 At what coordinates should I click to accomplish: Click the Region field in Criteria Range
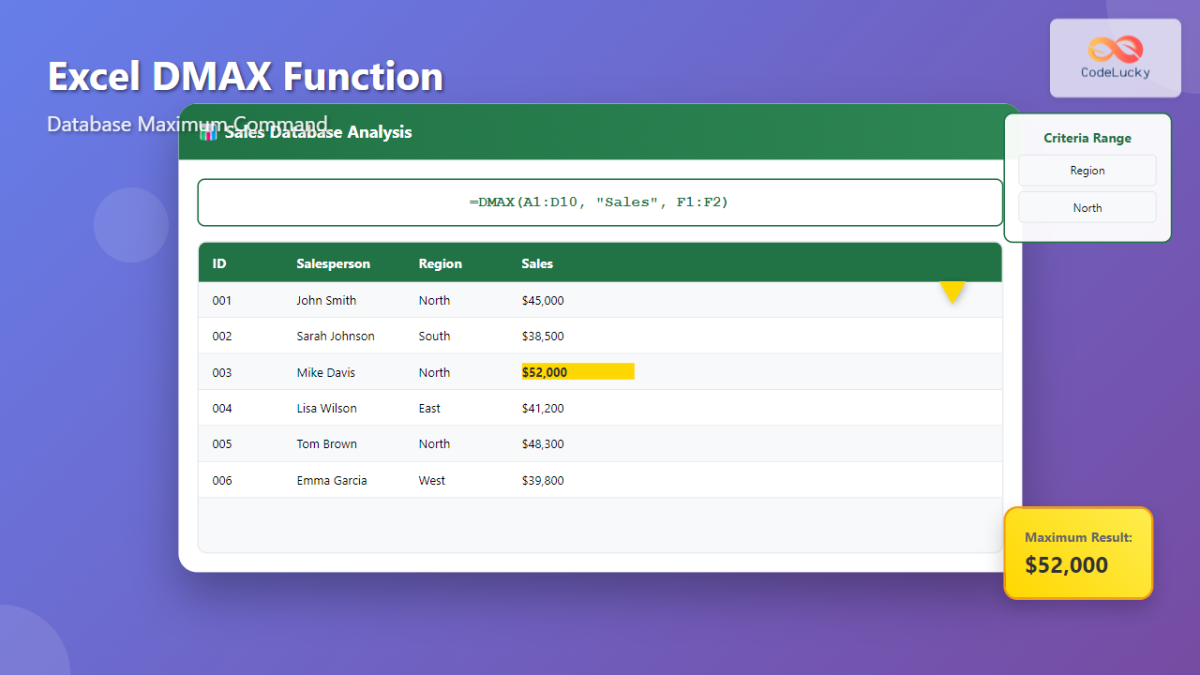click(1087, 171)
